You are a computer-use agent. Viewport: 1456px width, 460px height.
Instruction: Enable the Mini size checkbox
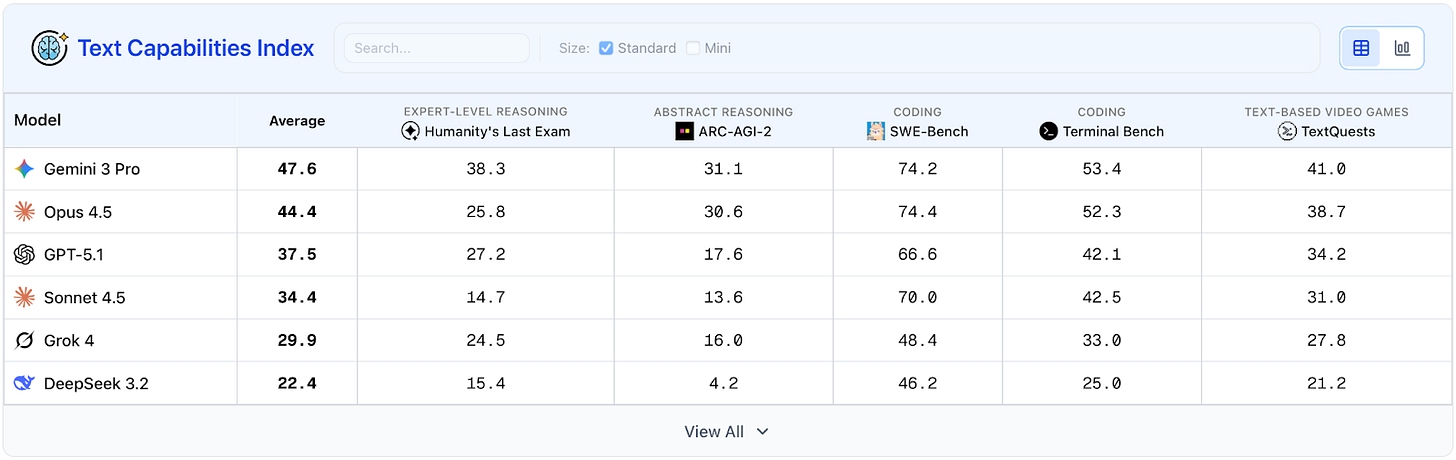coord(693,48)
